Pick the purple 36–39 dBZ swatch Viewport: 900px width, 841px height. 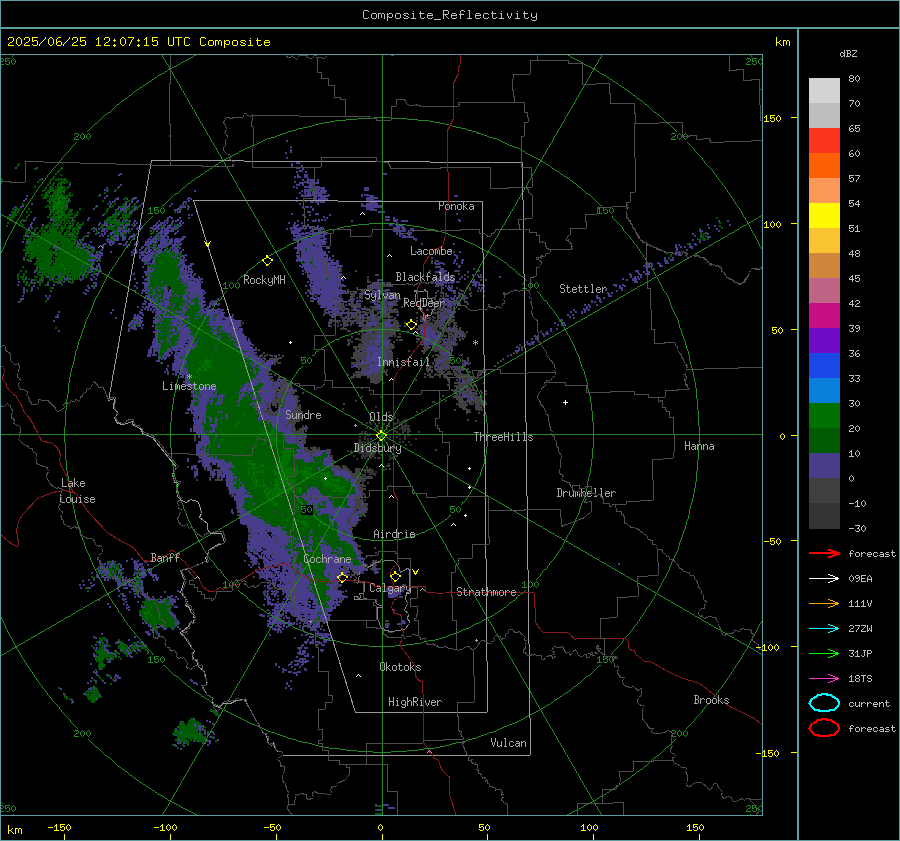click(824, 341)
